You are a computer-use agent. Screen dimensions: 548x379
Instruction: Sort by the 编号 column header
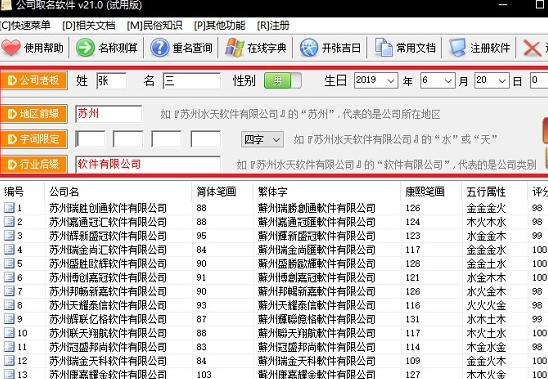pos(14,192)
